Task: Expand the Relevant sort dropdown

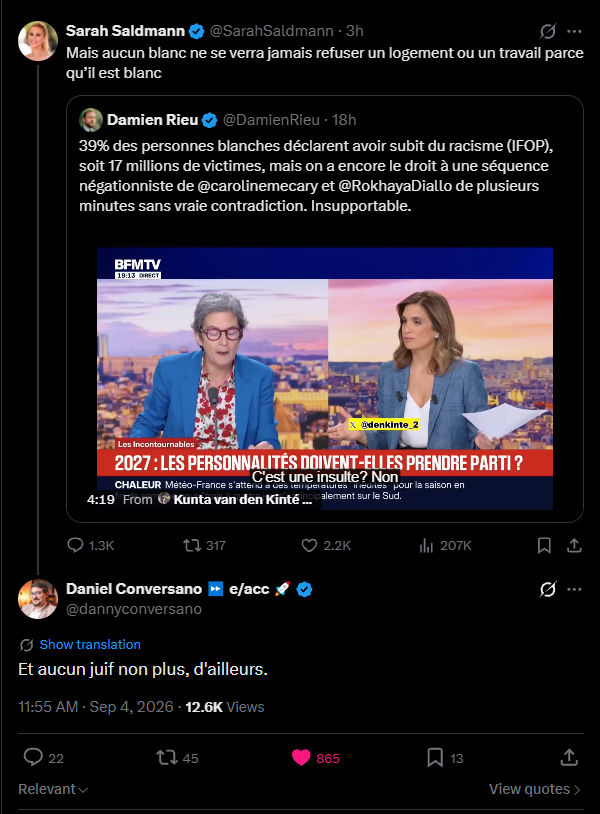Action: point(53,789)
